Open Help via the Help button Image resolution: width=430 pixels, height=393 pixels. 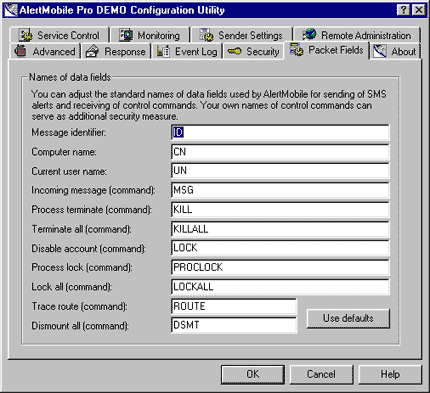[x=390, y=374]
